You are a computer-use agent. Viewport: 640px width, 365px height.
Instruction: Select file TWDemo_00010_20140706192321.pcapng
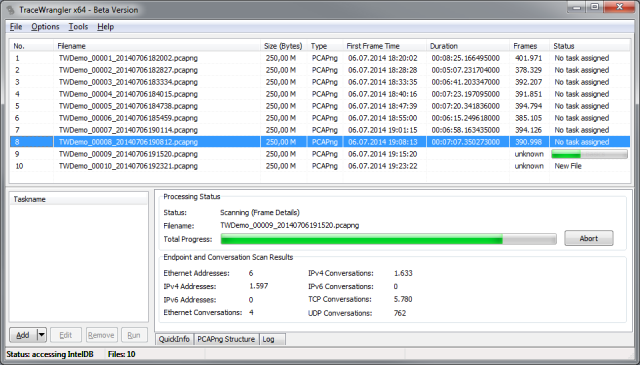pyautogui.click(x=128, y=166)
